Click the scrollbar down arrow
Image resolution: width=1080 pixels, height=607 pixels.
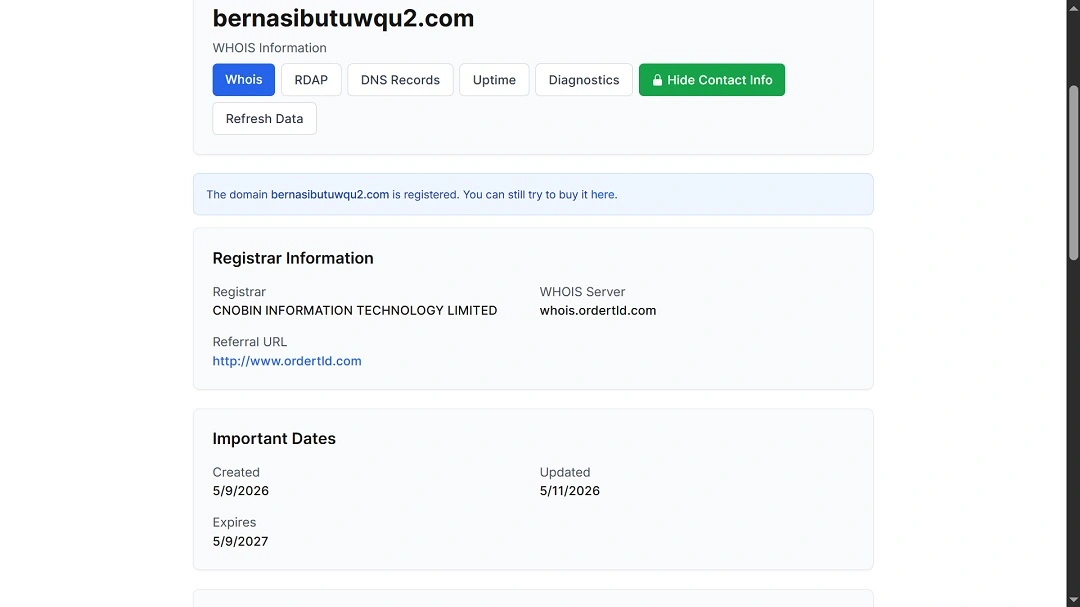click(x=1073, y=601)
